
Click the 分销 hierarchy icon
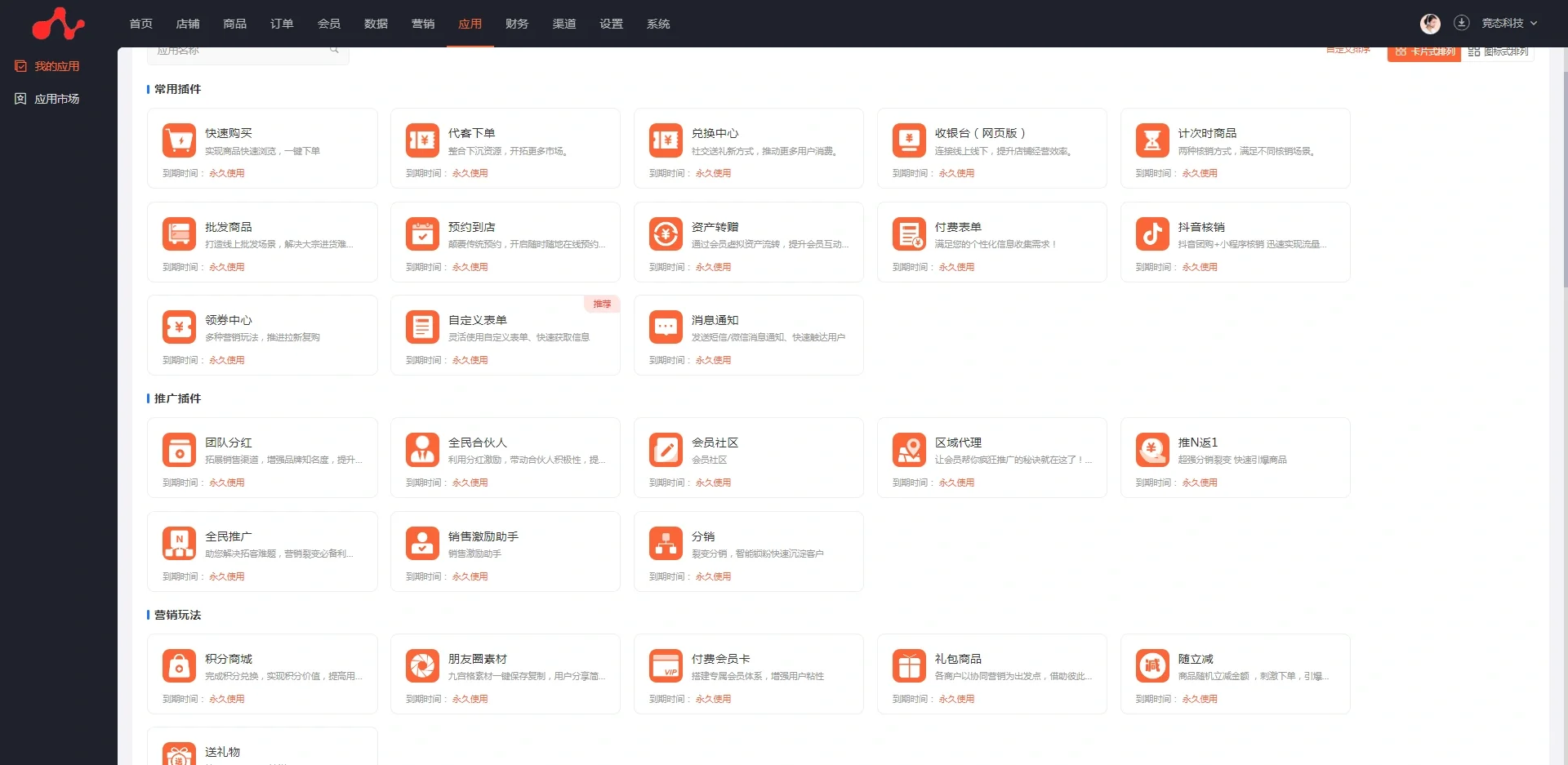666,544
